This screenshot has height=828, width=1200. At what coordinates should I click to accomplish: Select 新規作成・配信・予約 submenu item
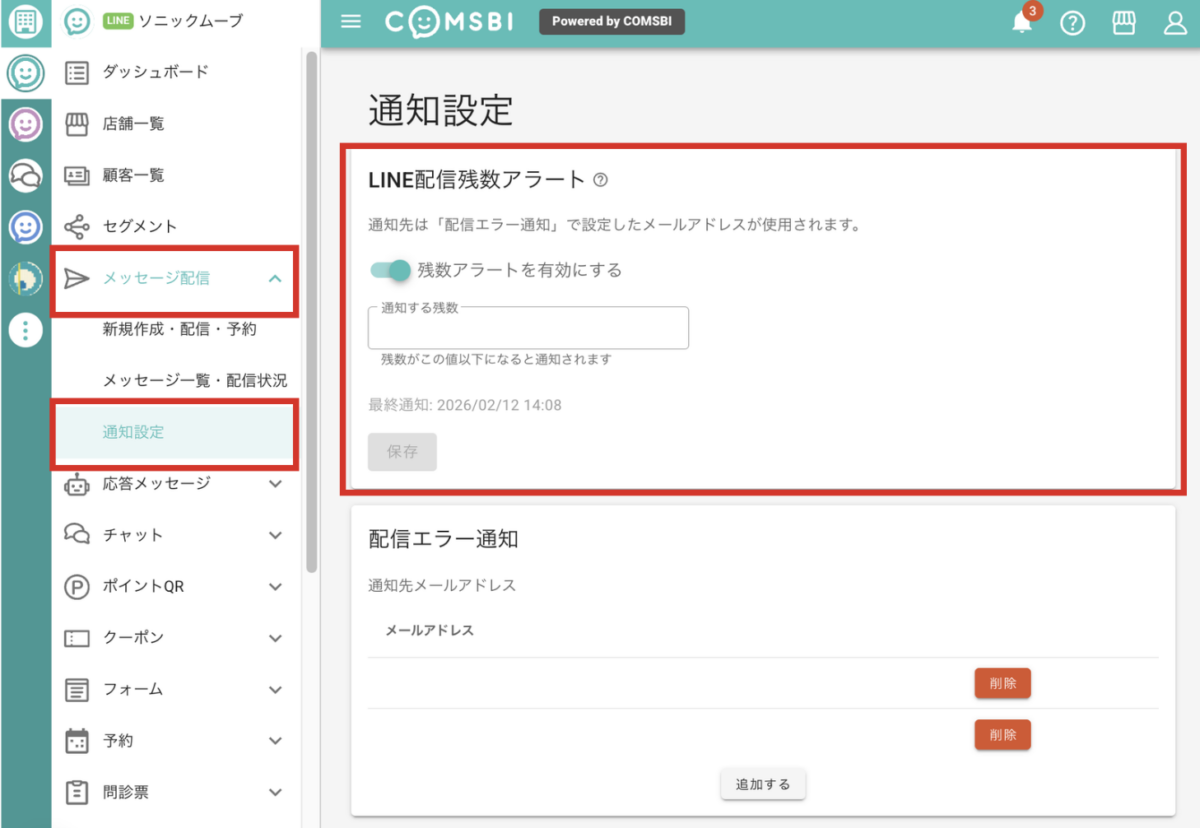179,329
